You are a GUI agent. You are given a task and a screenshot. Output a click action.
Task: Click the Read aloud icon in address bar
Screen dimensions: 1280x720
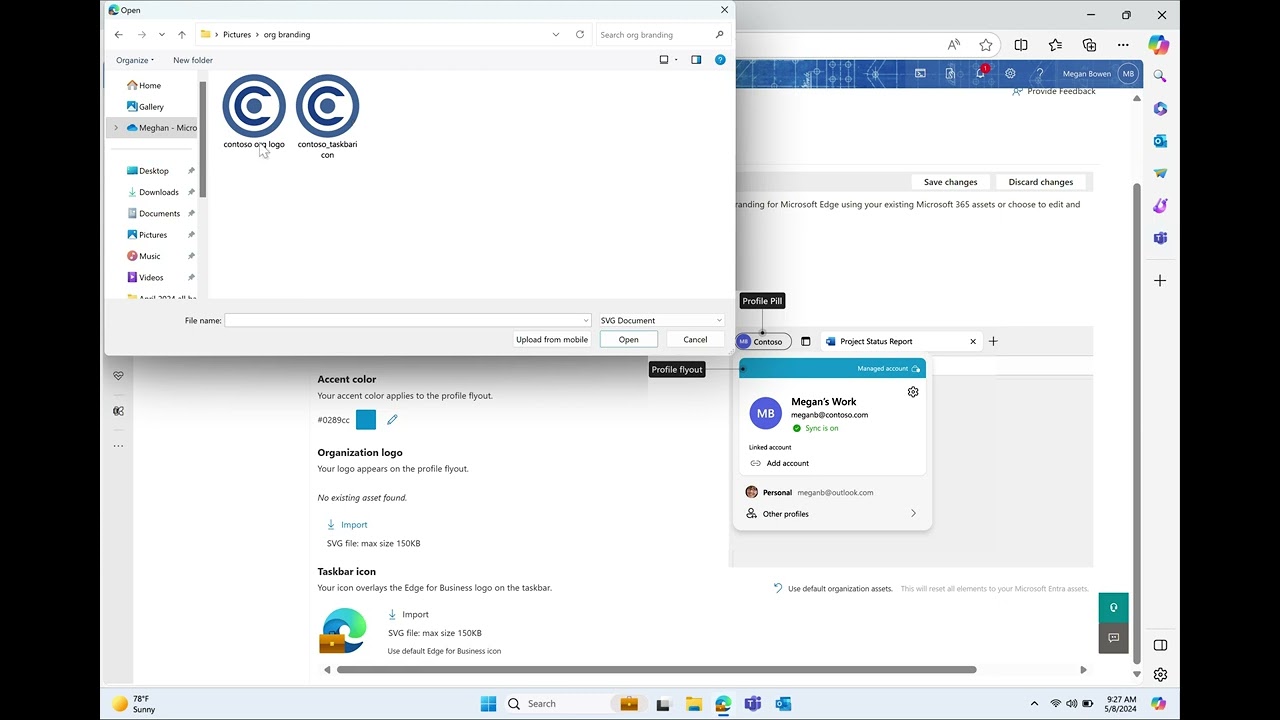click(953, 45)
